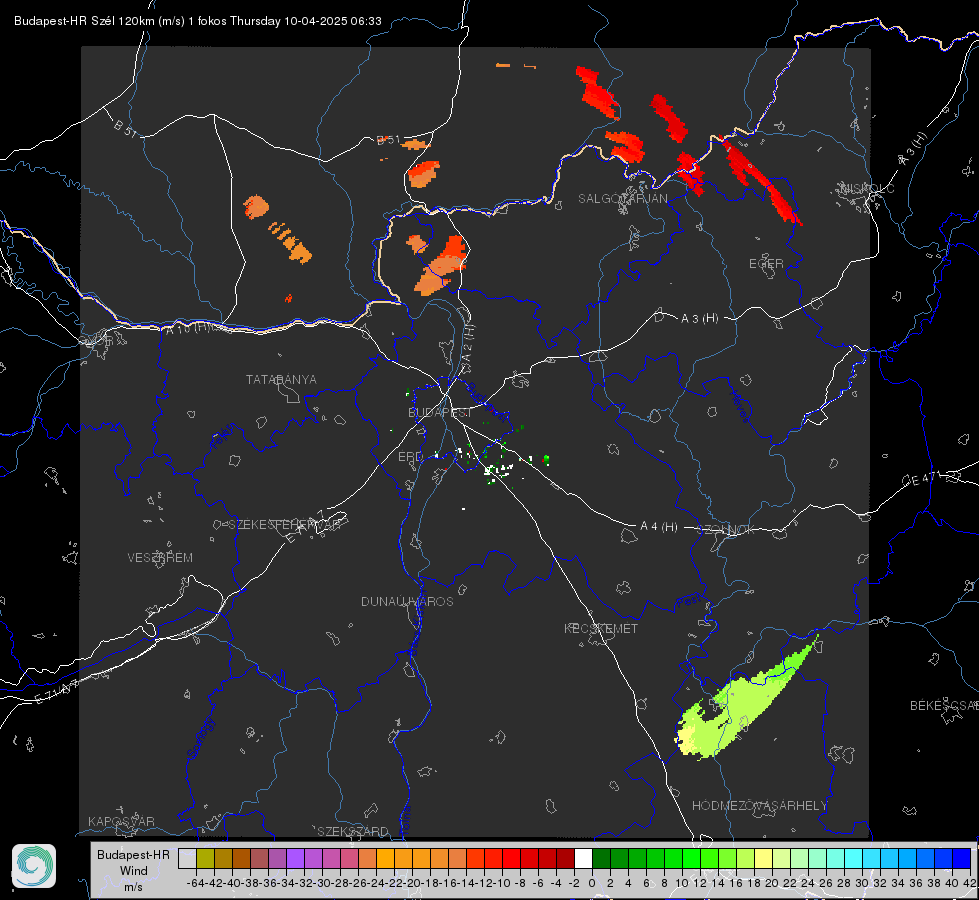This screenshot has width=979, height=900.
Task: Click the SZOLNOK city label
Action: coord(726,530)
